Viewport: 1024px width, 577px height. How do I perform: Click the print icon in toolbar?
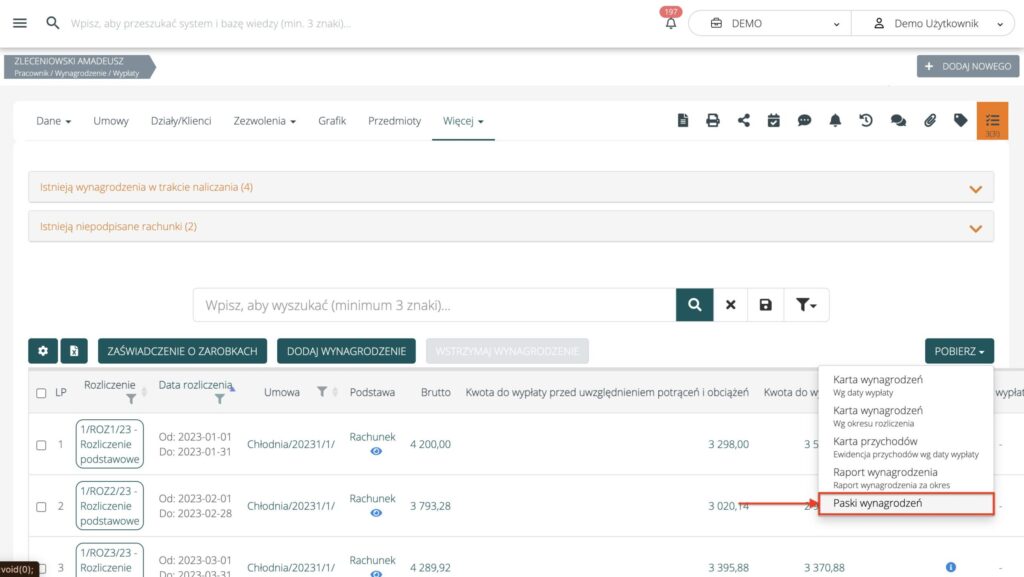point(713,121)
